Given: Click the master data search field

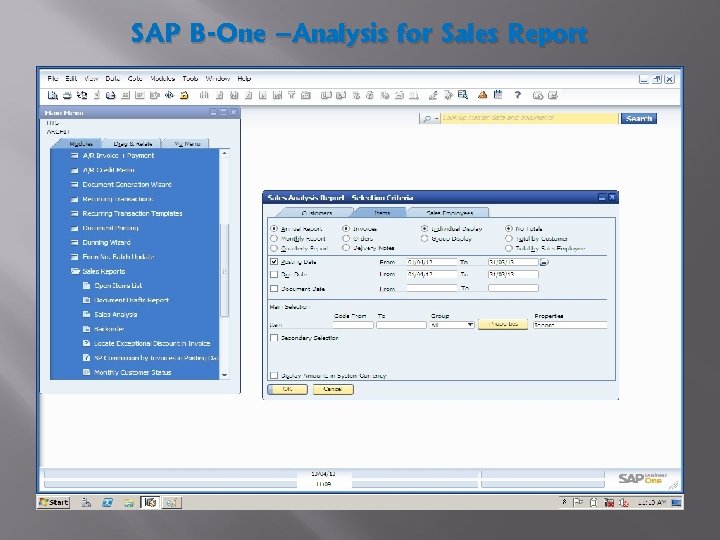Looking at the screenshot, I should pyautogui.click(x=530, y=118).
